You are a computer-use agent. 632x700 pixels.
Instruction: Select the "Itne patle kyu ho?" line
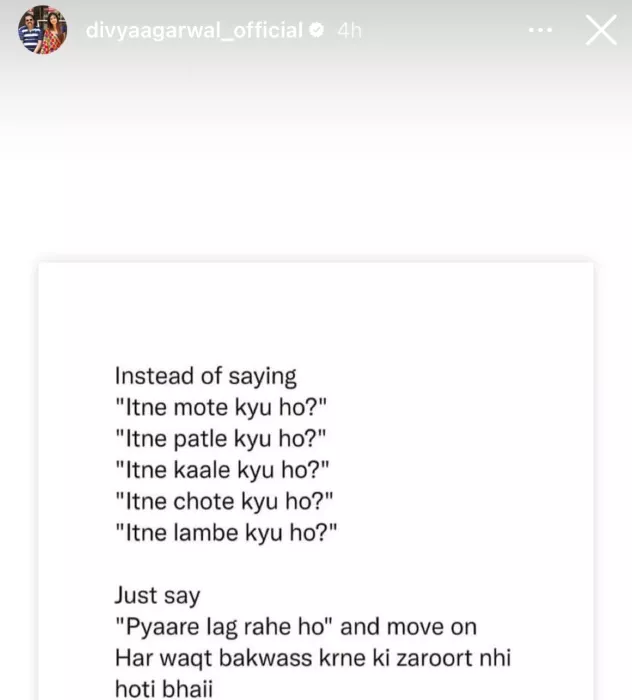point(222,439)
